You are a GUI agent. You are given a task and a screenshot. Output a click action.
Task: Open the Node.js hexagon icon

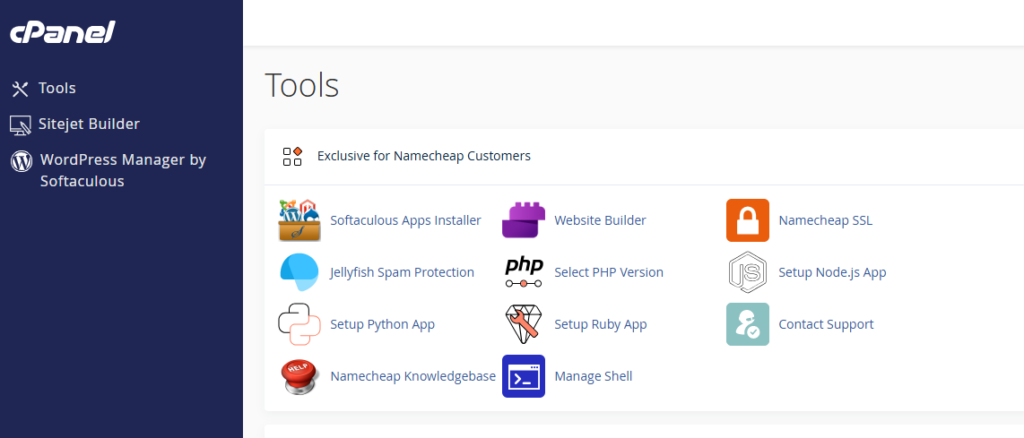point(747,272)
